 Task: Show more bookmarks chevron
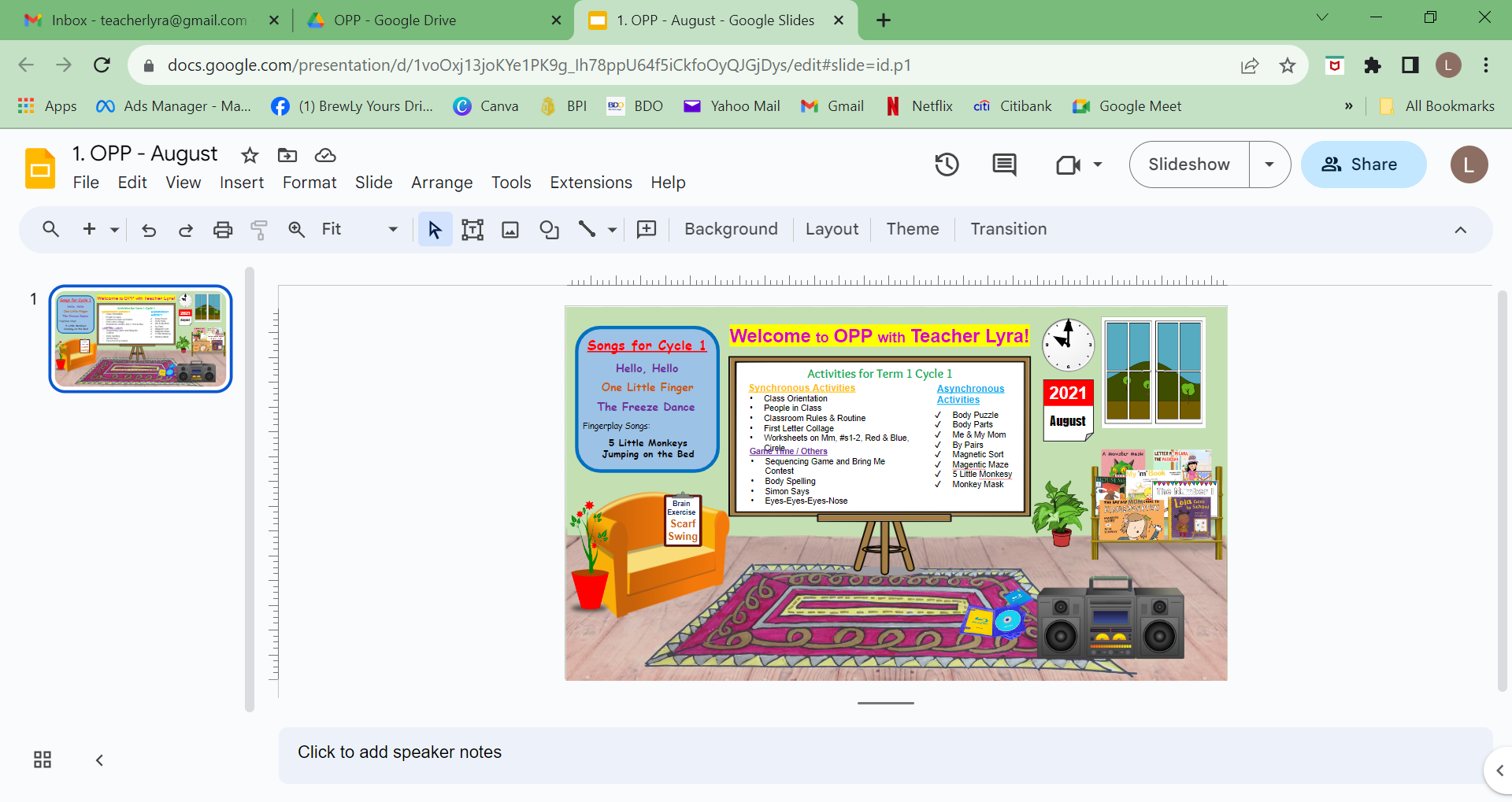point(1348,106)
